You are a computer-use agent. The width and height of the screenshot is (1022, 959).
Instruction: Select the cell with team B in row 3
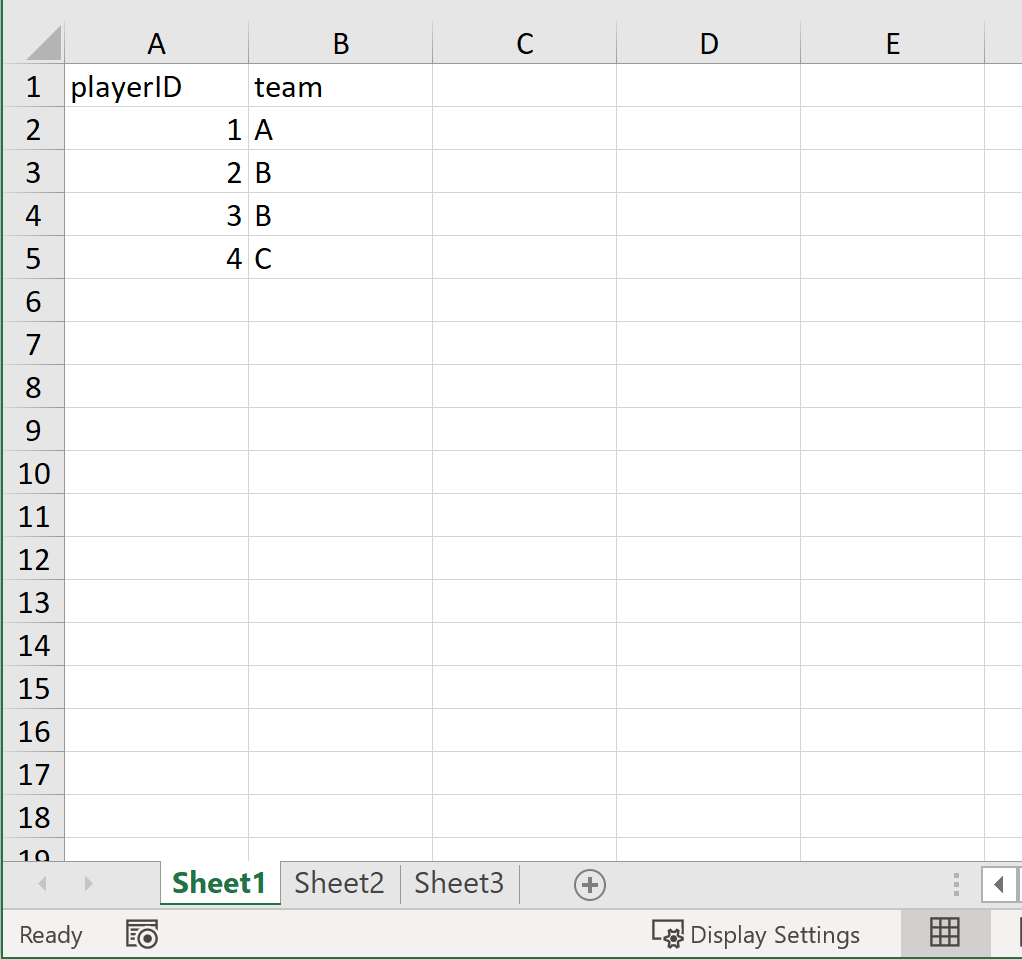point(340,172)
